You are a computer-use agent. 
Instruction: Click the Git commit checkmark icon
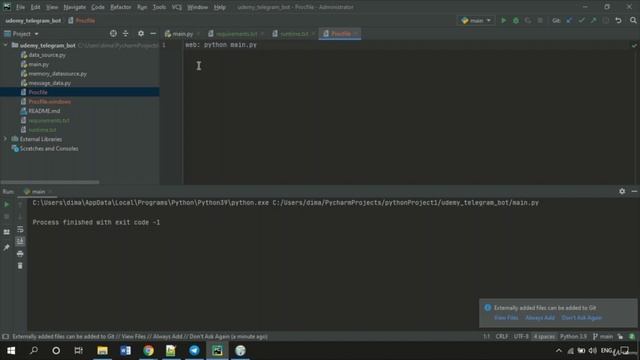coord(581,20)
